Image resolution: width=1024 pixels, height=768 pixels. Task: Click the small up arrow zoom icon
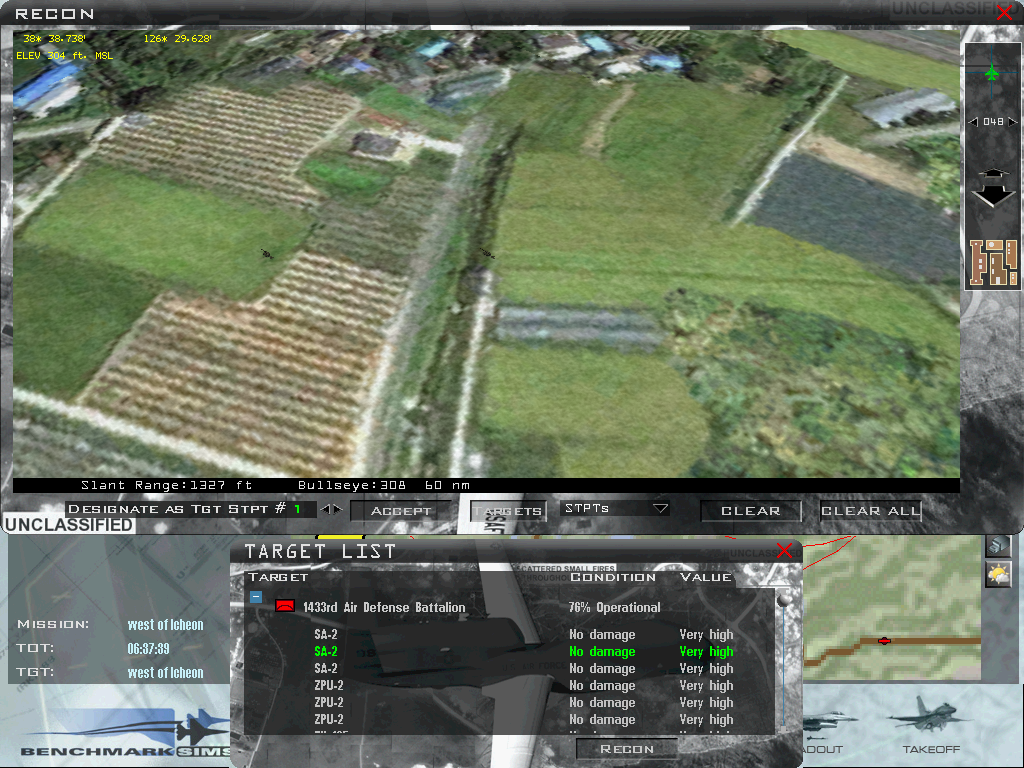point(992,174)
